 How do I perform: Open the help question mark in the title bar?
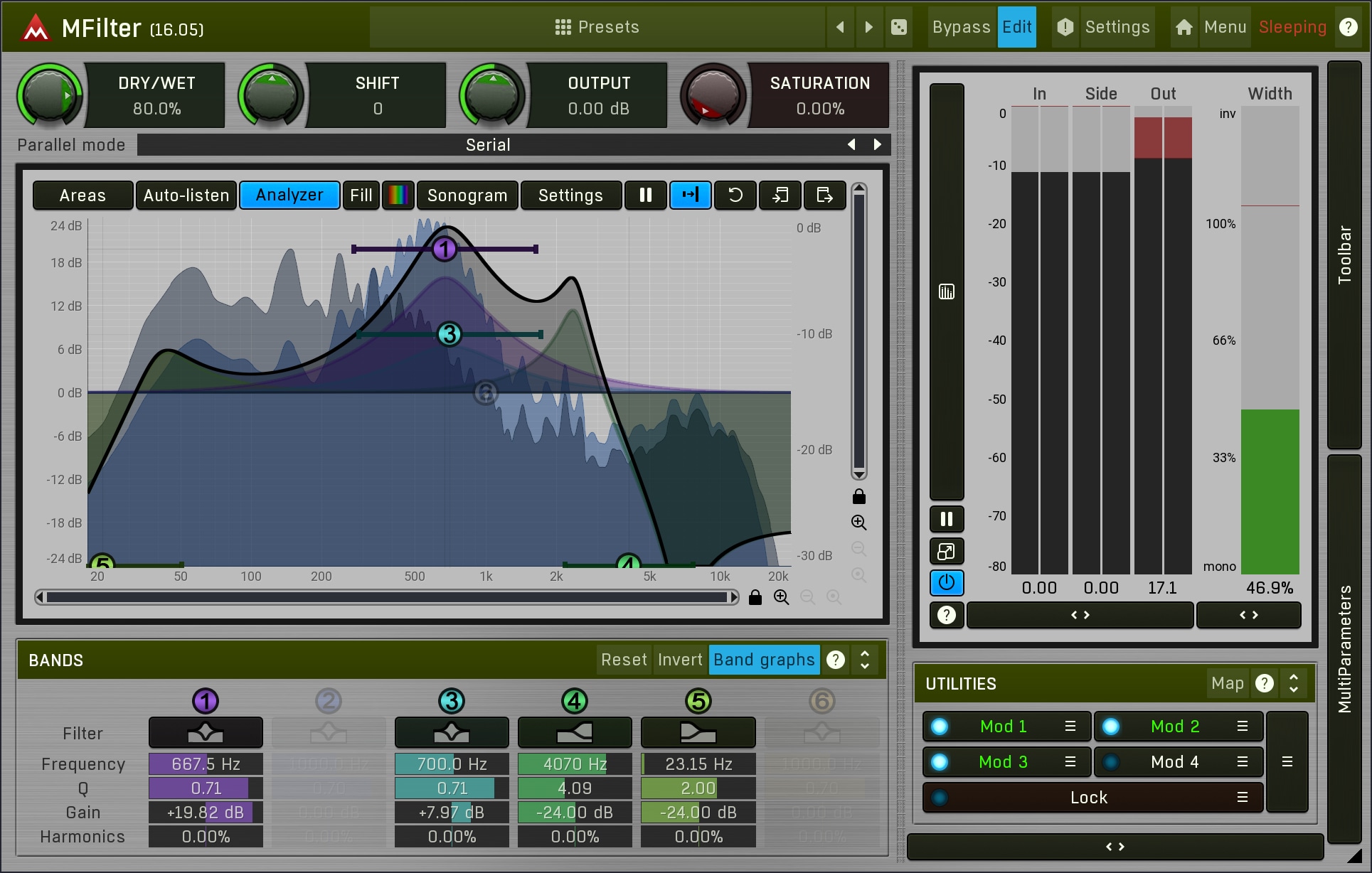coord(1348,27)
